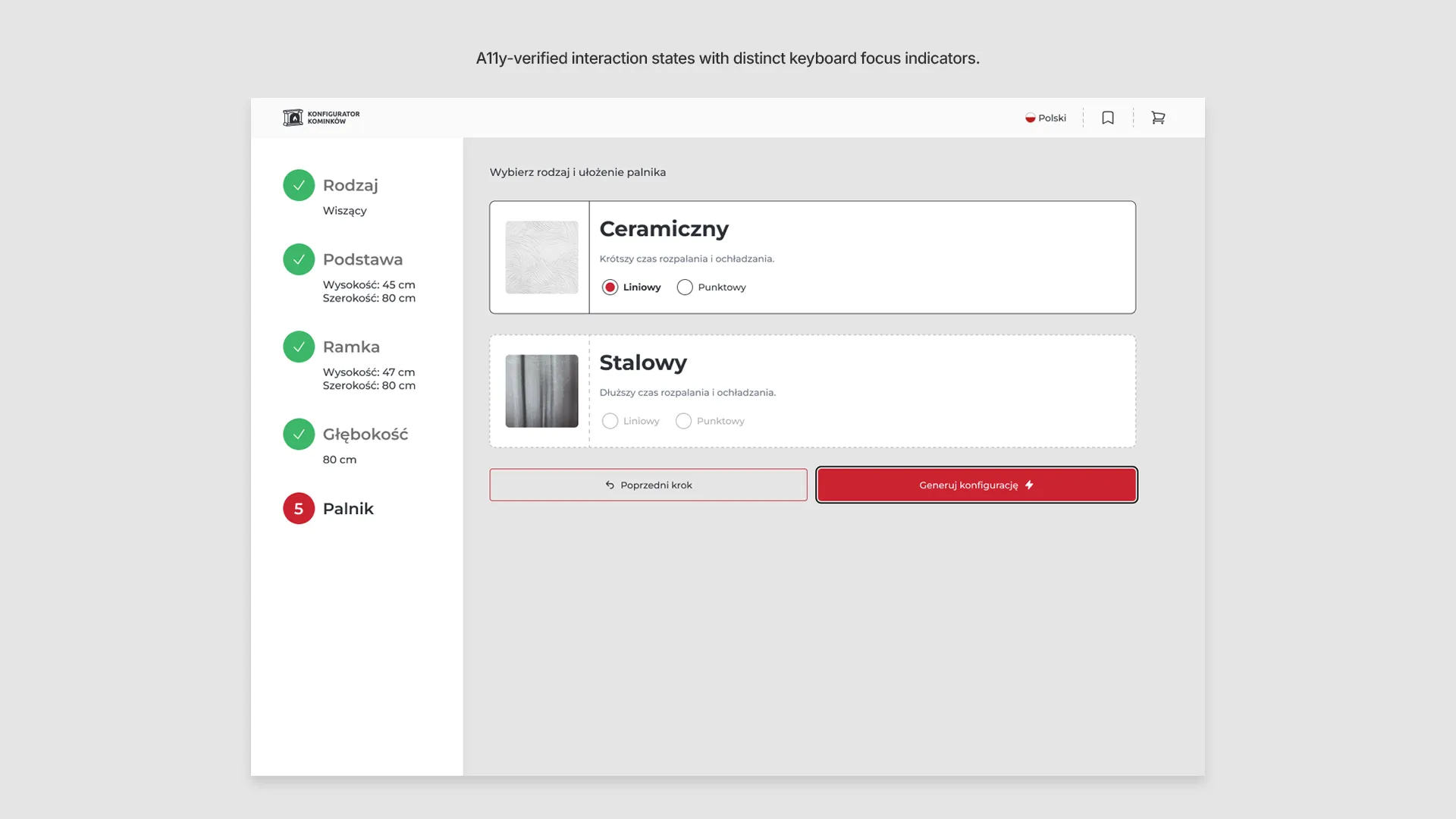Open the shopping cart icon

(x=1158, y=118)
